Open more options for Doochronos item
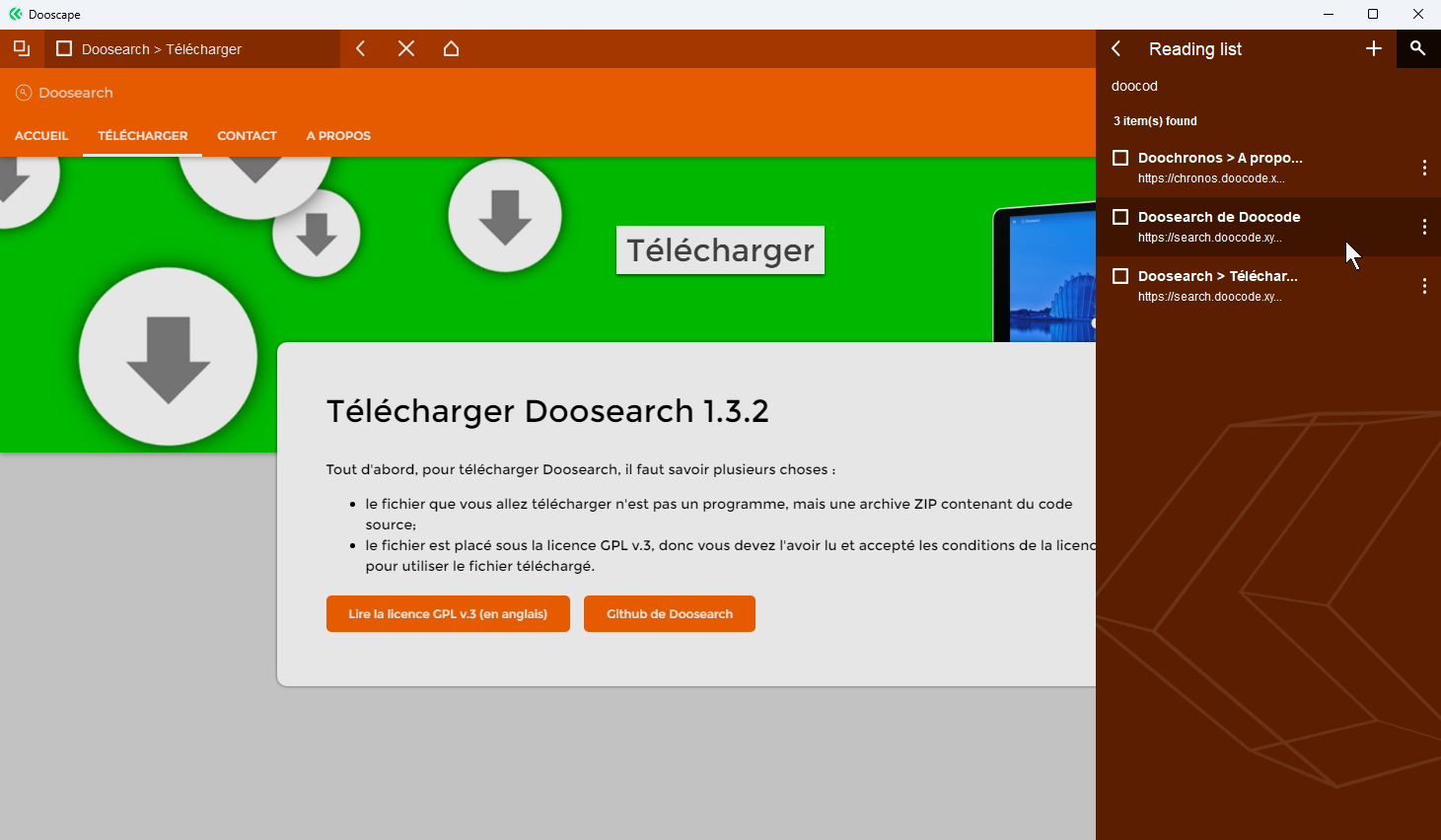 coord(1424,168)
